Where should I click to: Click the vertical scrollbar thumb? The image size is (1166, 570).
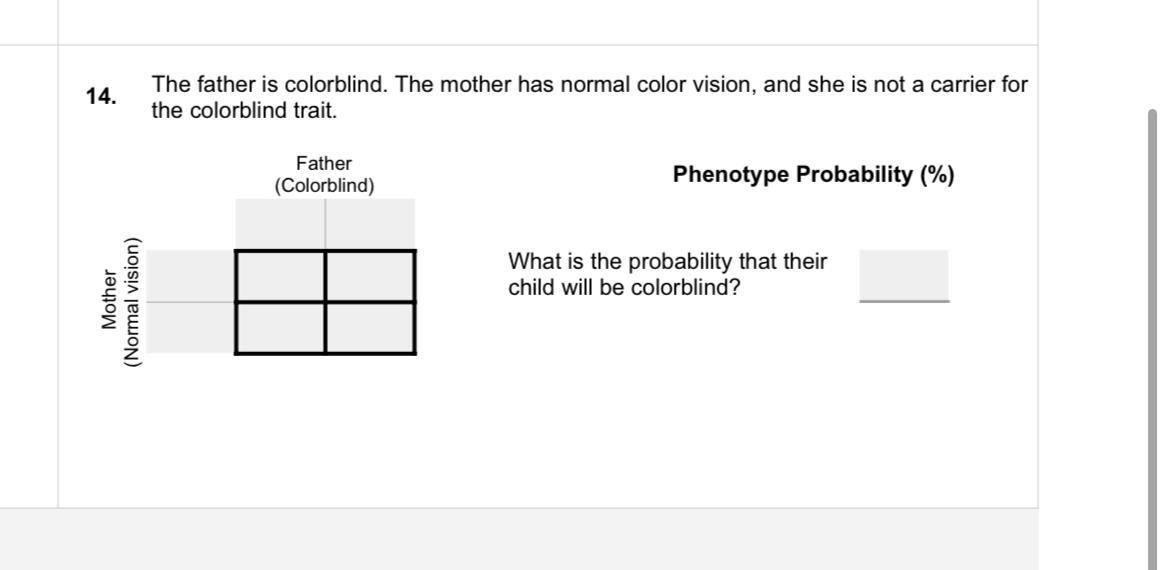pyautogui.click(x=1153, y=339)
